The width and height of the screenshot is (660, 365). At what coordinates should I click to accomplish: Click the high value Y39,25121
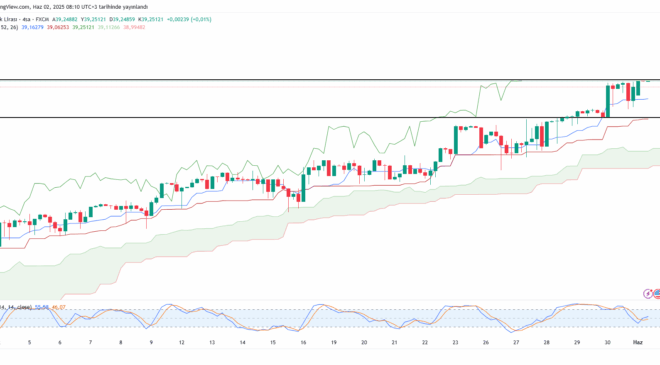pyautogui.click(x=93, y=19)
